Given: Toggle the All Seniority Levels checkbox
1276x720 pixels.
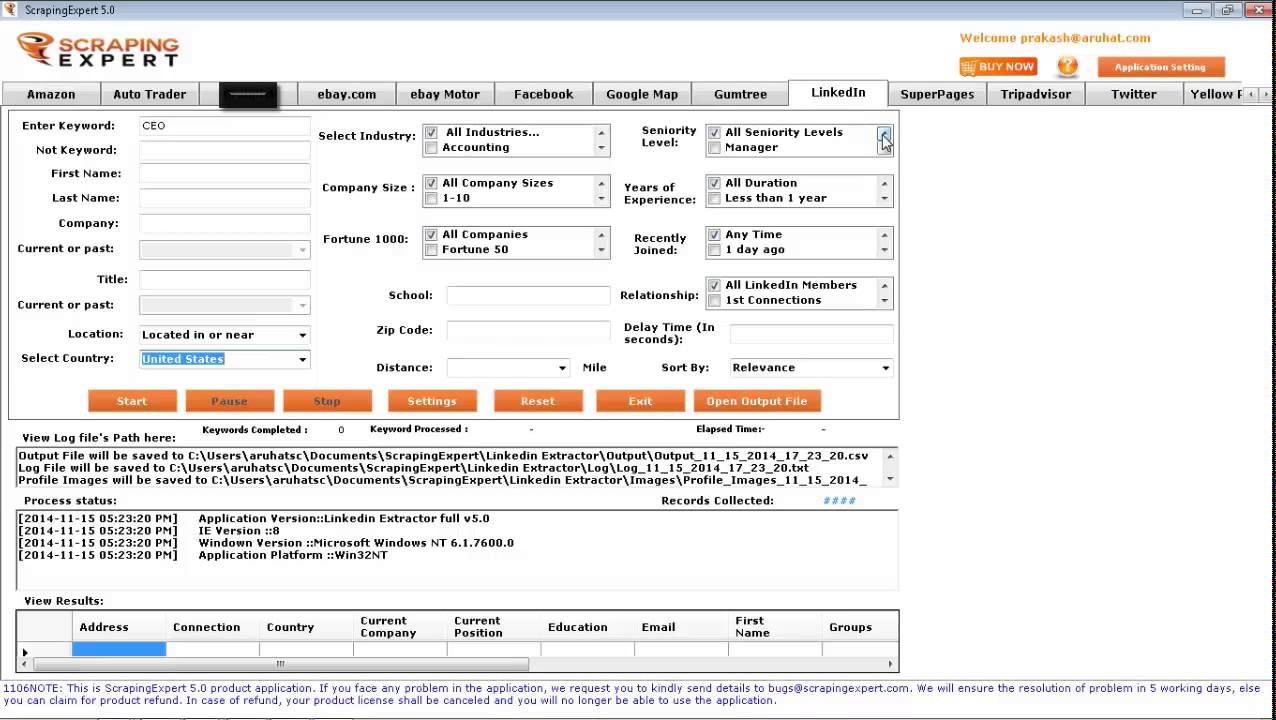Looking at the screenshot, I should coord(714,132).
